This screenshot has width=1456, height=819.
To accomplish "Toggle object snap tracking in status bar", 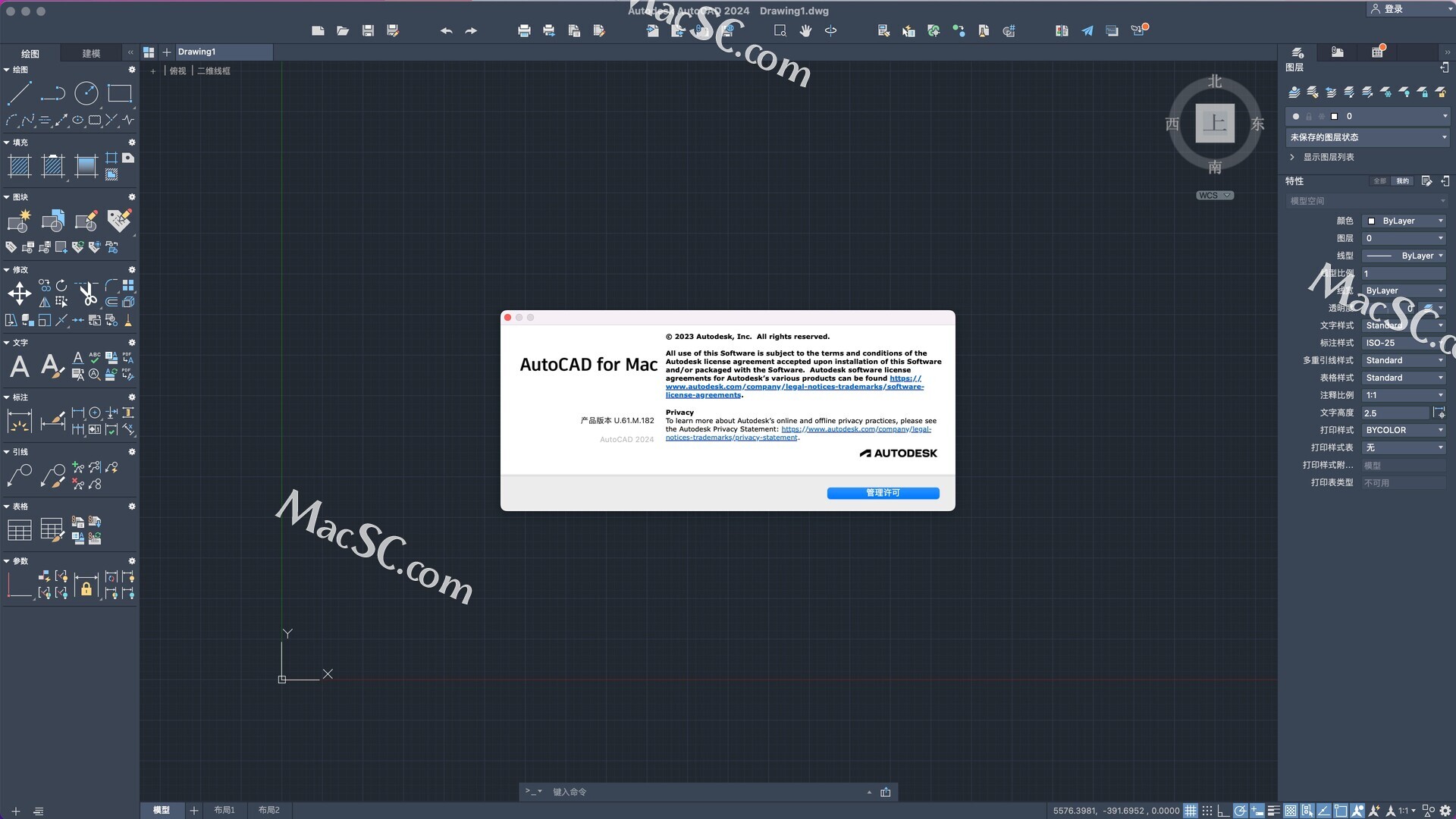I will 1323,811.
